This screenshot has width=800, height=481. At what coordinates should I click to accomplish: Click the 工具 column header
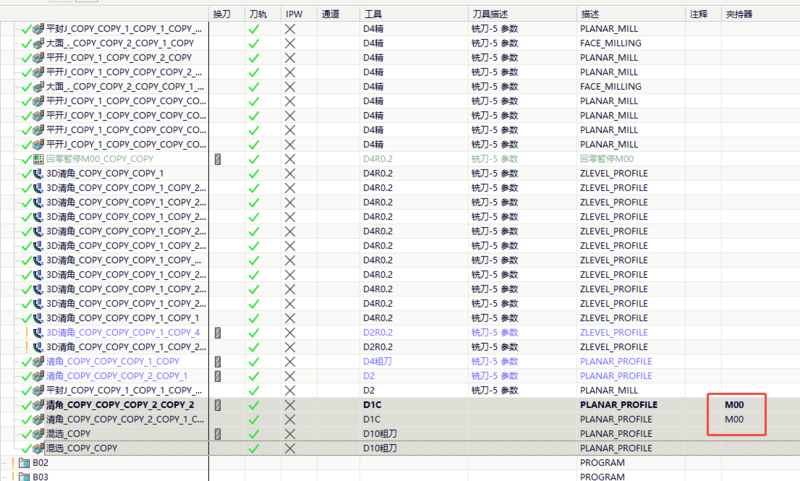click(372, 14)
